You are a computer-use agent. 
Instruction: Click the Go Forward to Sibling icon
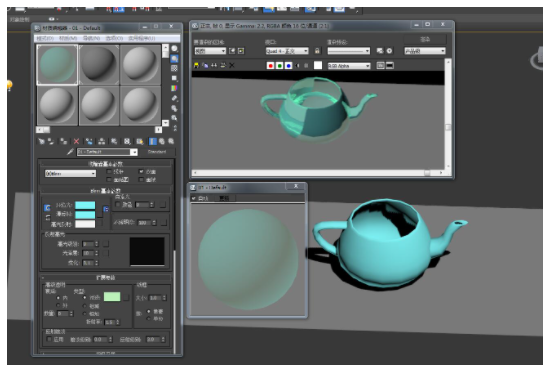click(x=171, y=141)
